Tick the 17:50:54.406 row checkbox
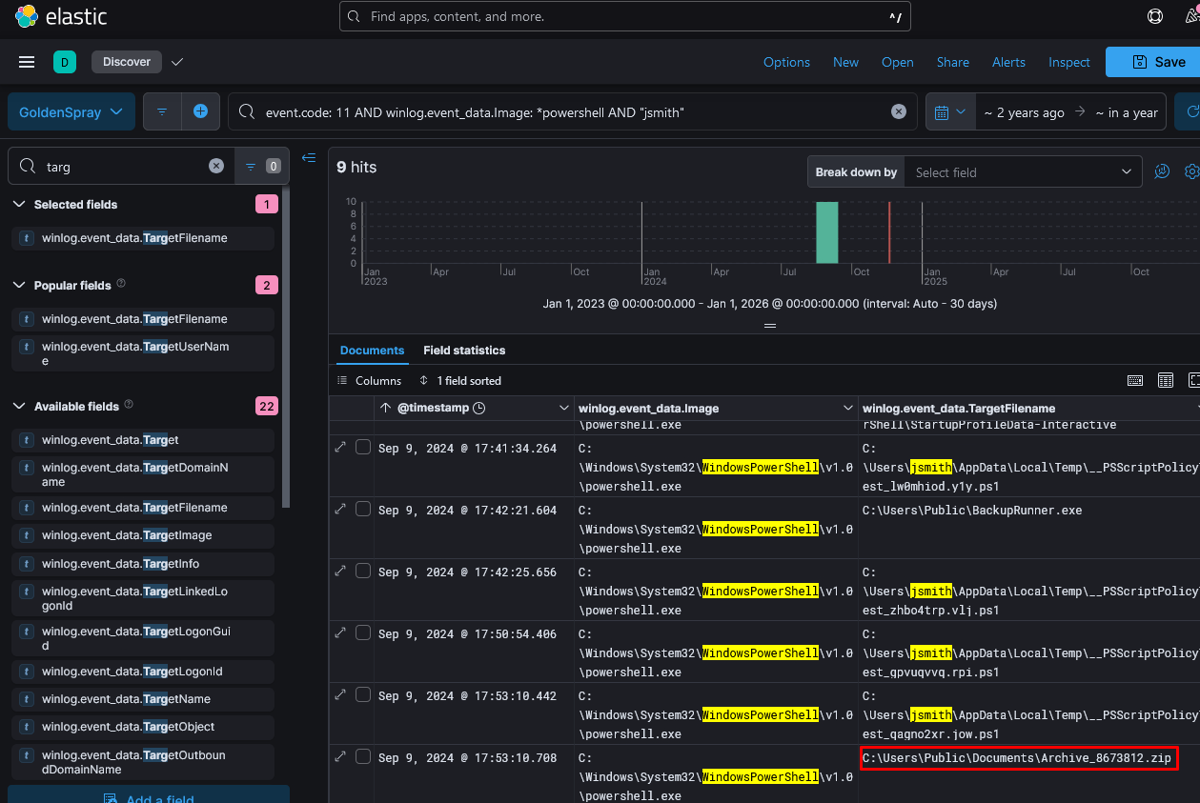Image resolution: width=1200 pixels, height=803 pixels. (x=363, y=633)
